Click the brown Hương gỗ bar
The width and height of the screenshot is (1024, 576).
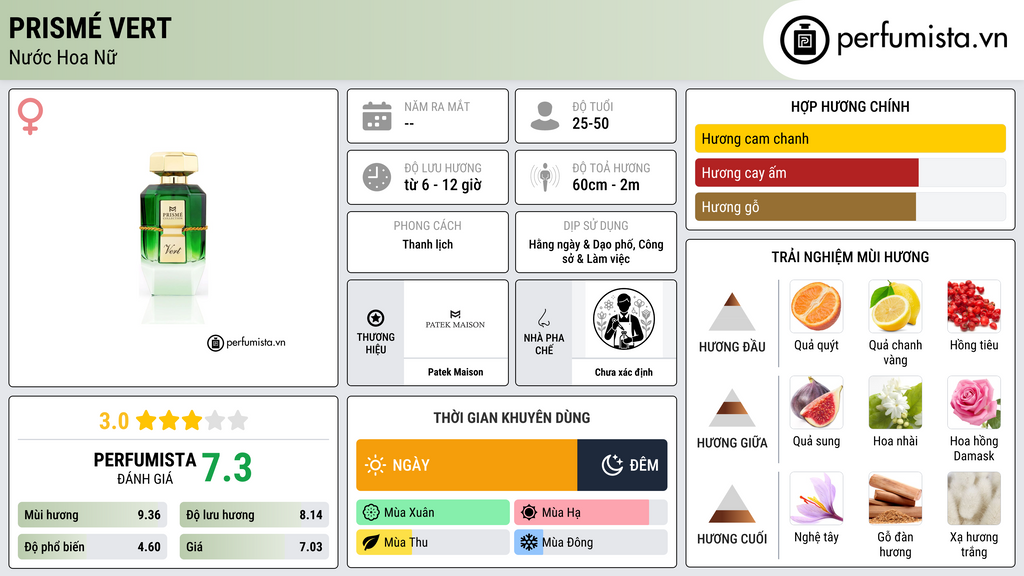[x=805, y=206]
